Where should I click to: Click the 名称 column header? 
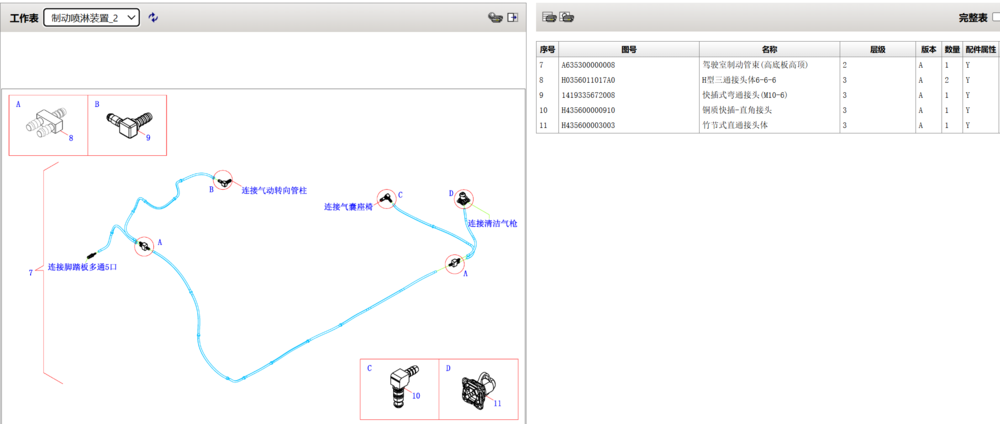pyautogui.click(x=769, y=49)
